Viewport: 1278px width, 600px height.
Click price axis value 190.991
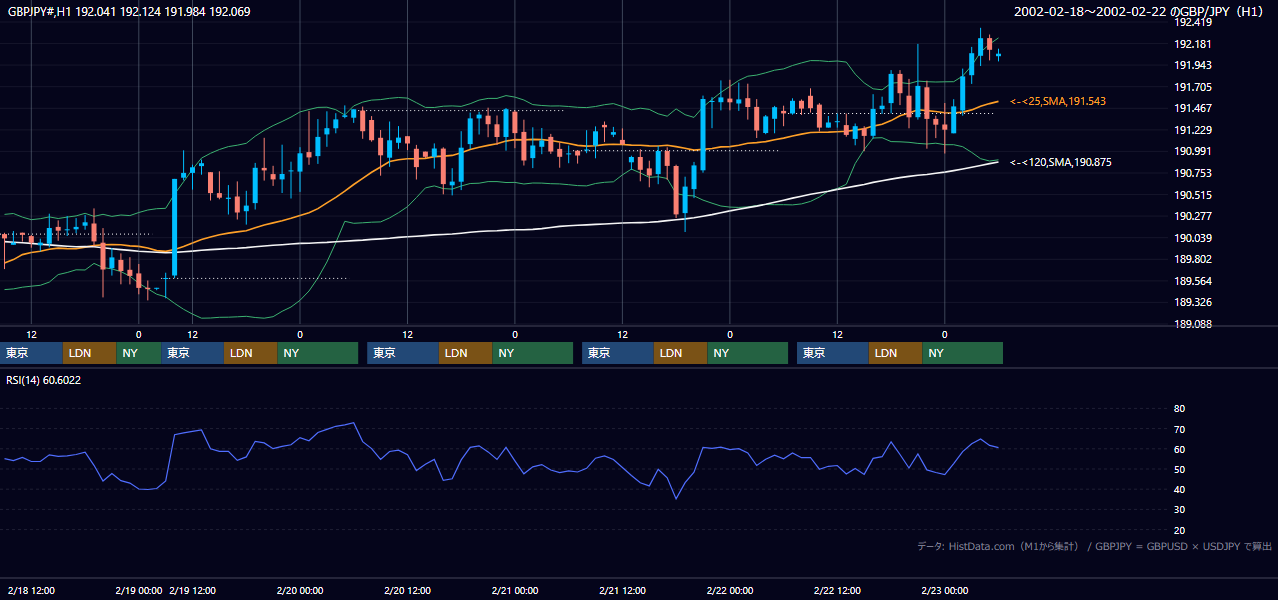pos(1192,151)
